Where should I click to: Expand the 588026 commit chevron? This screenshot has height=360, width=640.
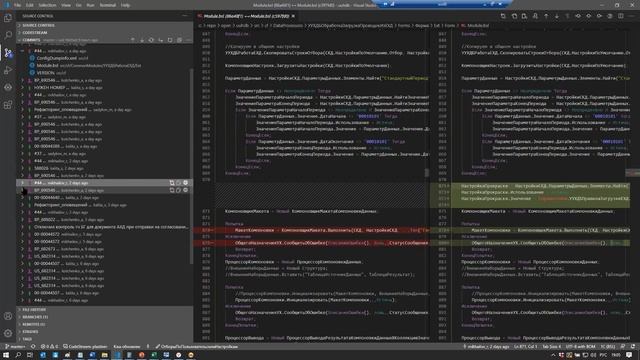tap(23, 168)
